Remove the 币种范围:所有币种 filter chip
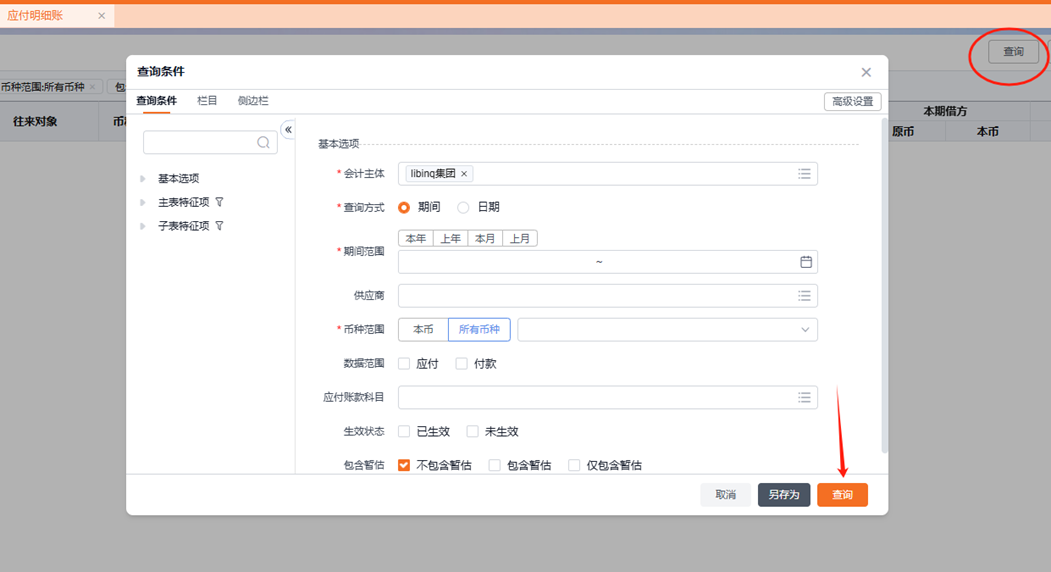Screen dimensions: 1051x572 pyautogui.click(x=92, y=87)
